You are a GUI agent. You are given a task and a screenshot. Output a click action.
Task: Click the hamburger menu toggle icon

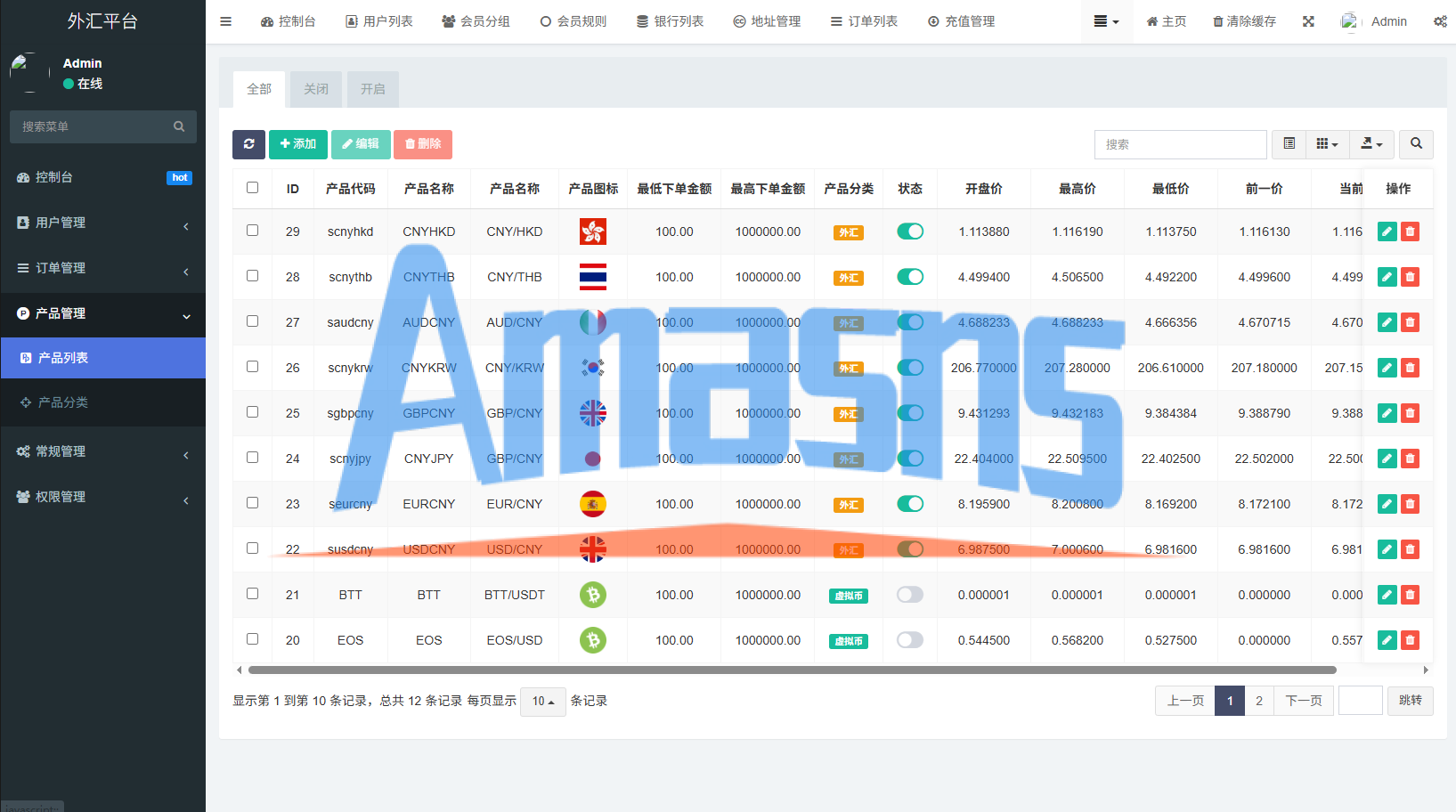click(225, 21)
